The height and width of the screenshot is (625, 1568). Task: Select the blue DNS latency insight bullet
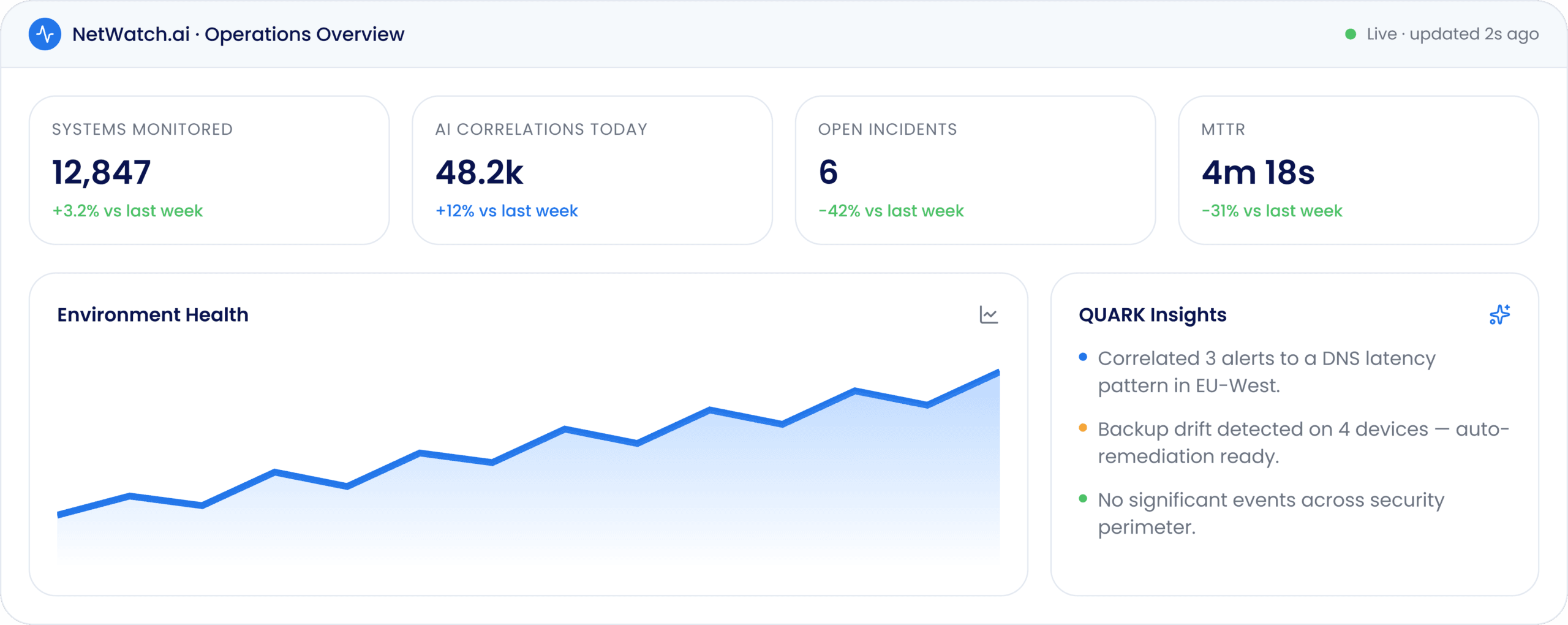click(x=1083, y=357)
